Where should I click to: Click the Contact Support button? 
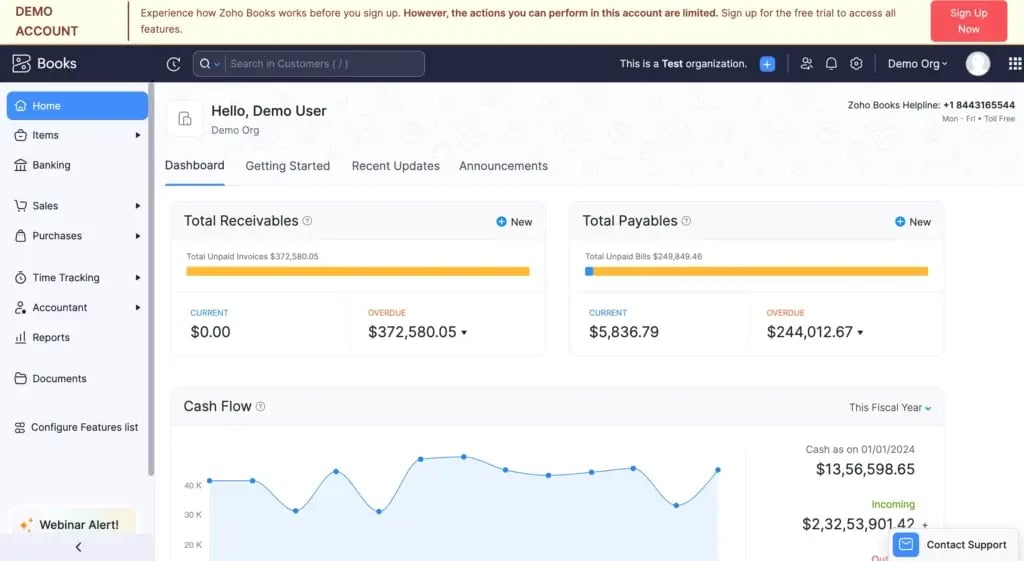pyautogui.click(x=954, y=544)
